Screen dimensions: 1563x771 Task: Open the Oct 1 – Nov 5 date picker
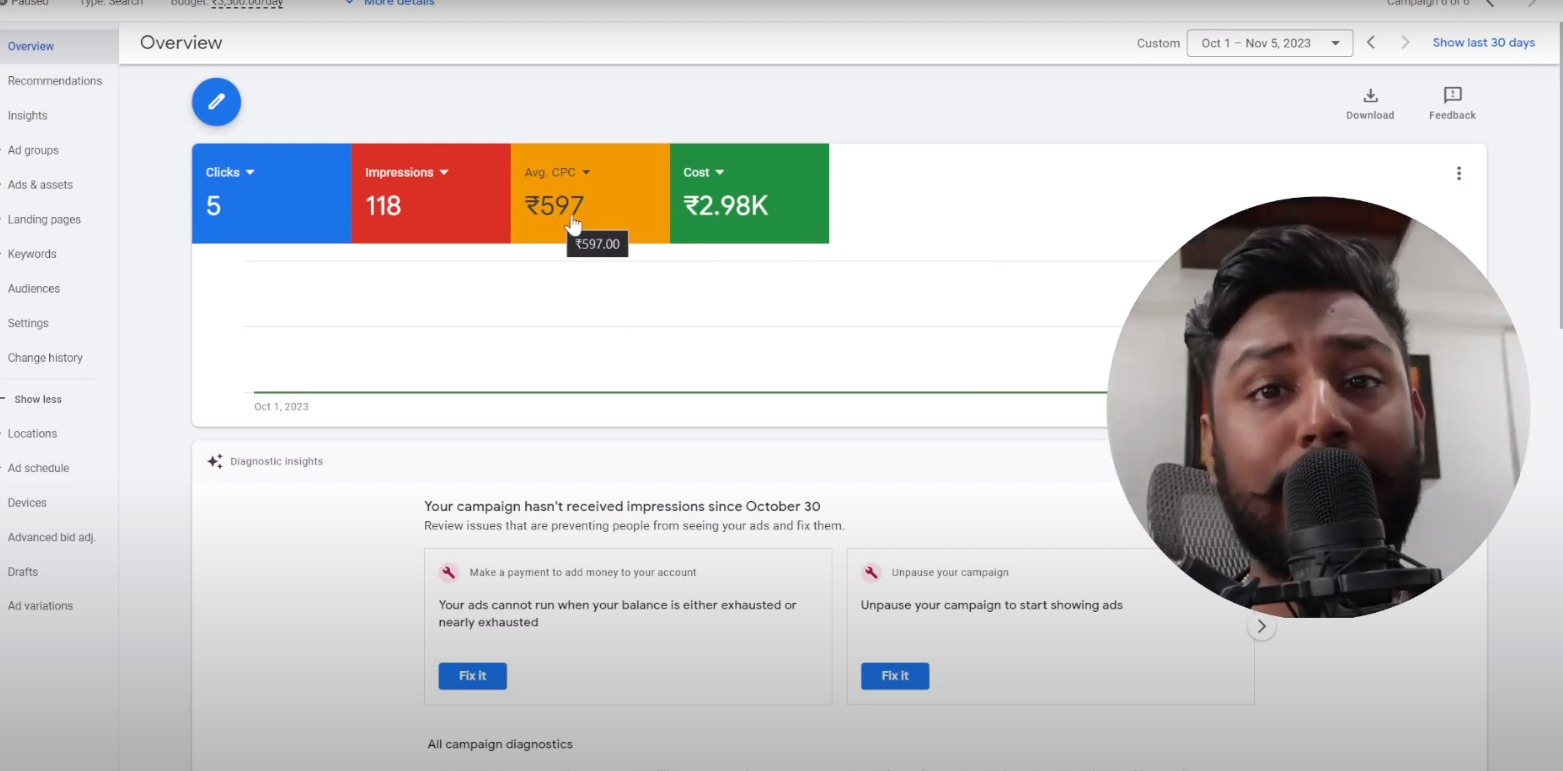(x=1269, y=43)
